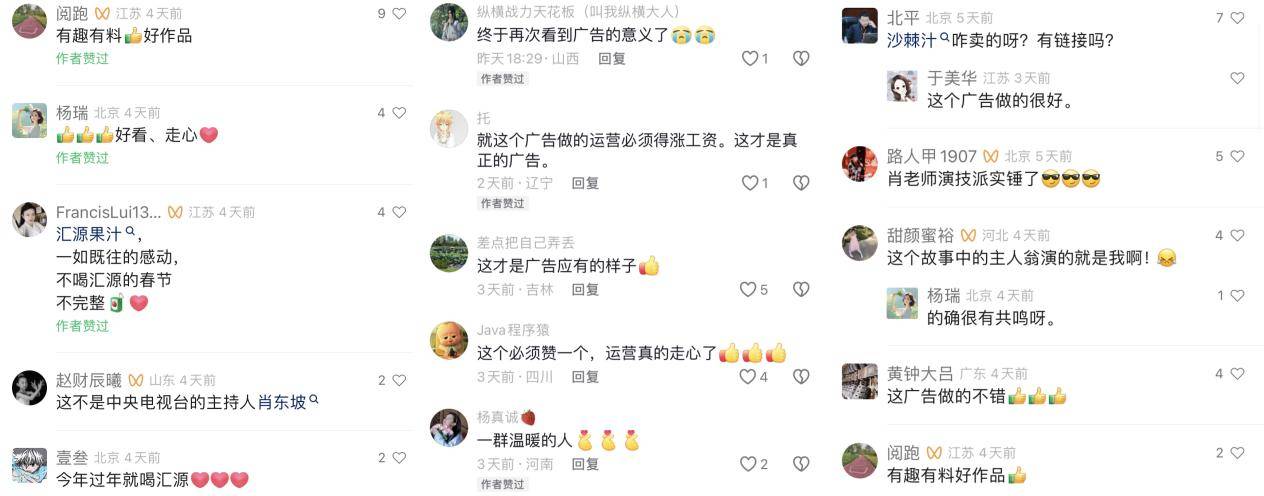The image size is (1264, 496).
Task: Like 甜颜蜜裕's comment with 4 likes
Action: point(1237,235)
